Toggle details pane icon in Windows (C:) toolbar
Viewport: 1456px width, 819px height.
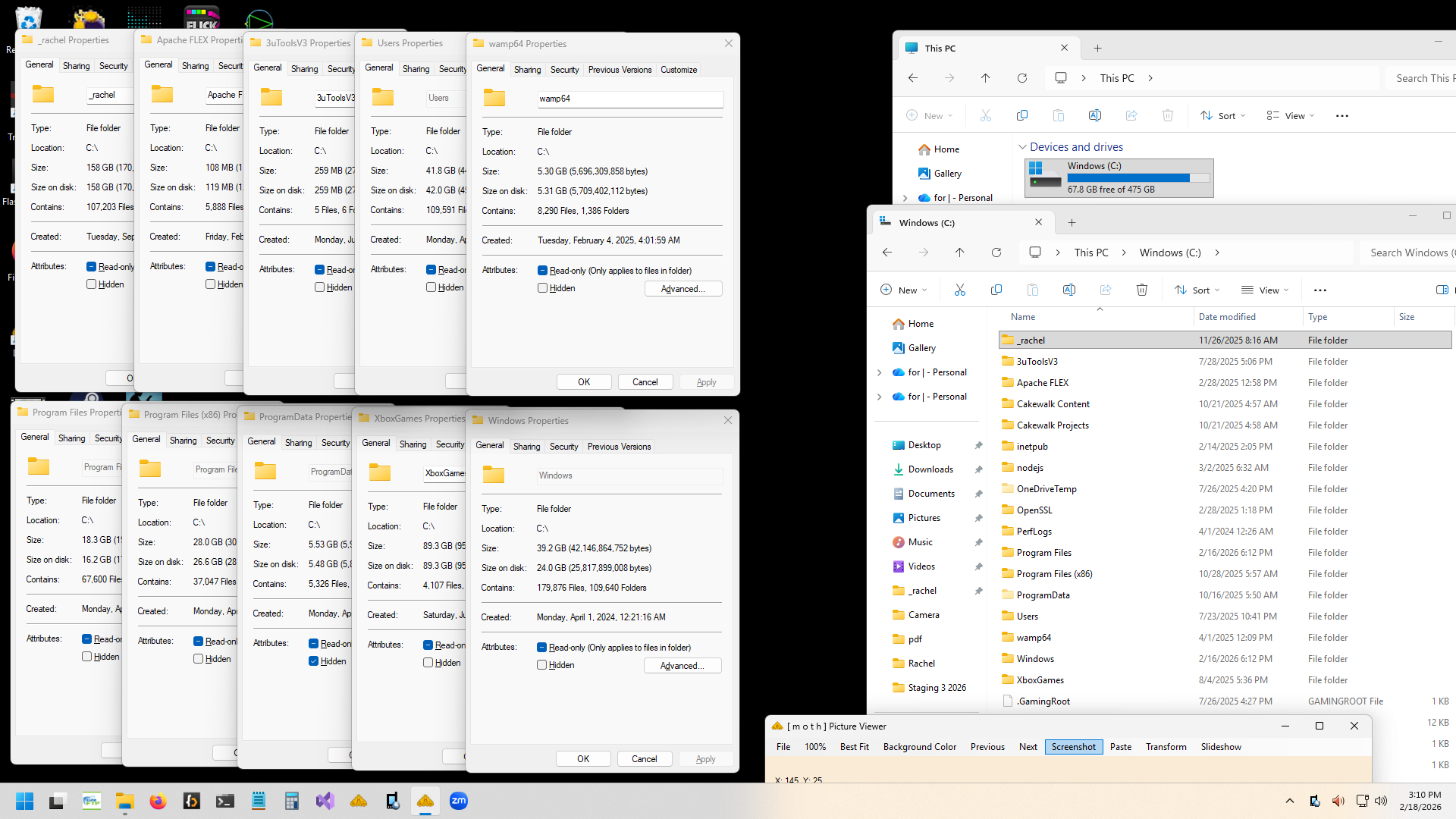1442,290
